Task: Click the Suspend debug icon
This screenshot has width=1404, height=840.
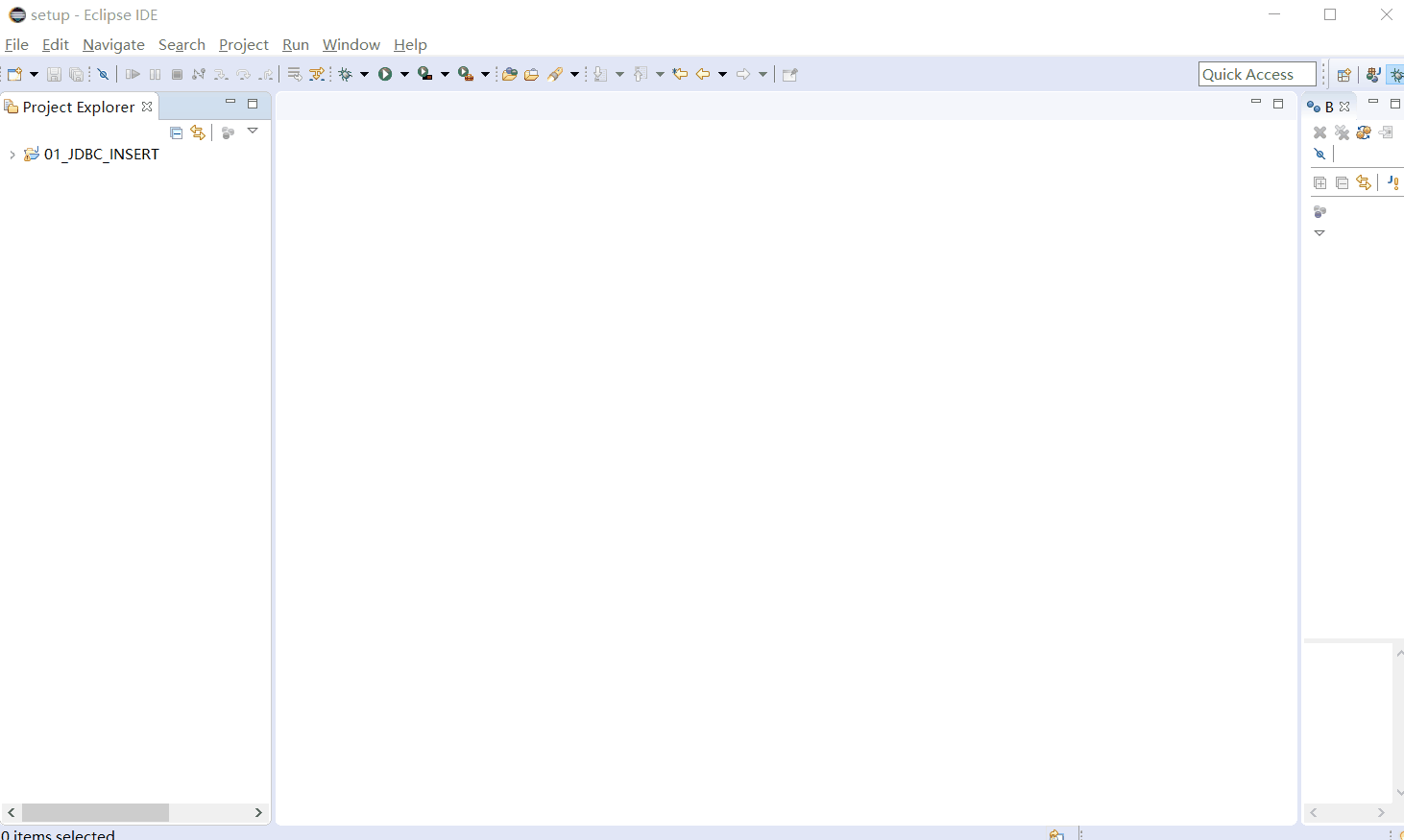Action: click(155, 74)
